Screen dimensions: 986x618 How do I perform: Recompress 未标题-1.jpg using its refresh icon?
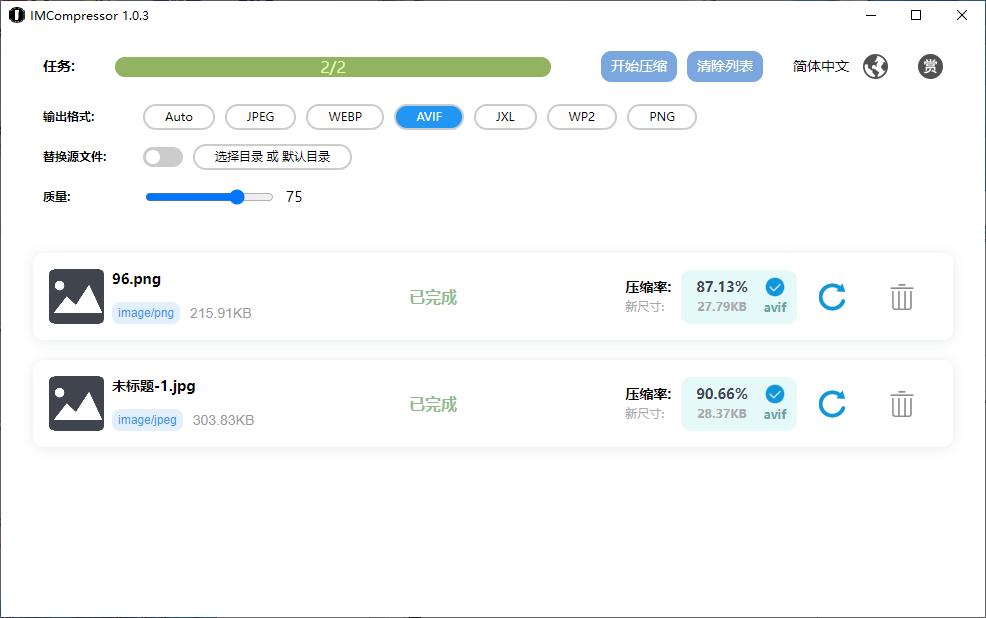[x=831, y=404]
